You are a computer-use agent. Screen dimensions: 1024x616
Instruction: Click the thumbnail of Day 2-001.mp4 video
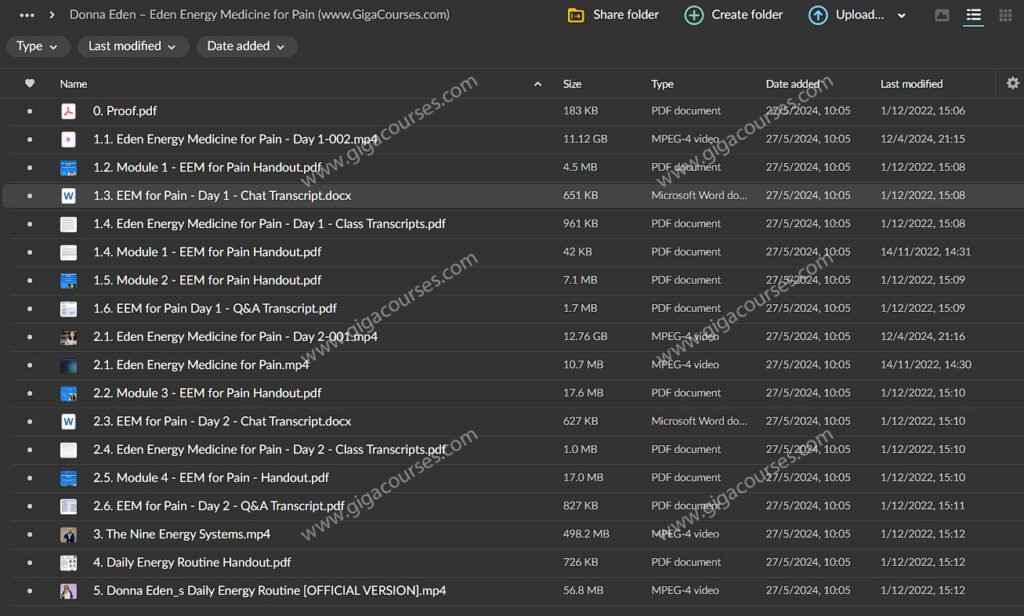point(68,337)
